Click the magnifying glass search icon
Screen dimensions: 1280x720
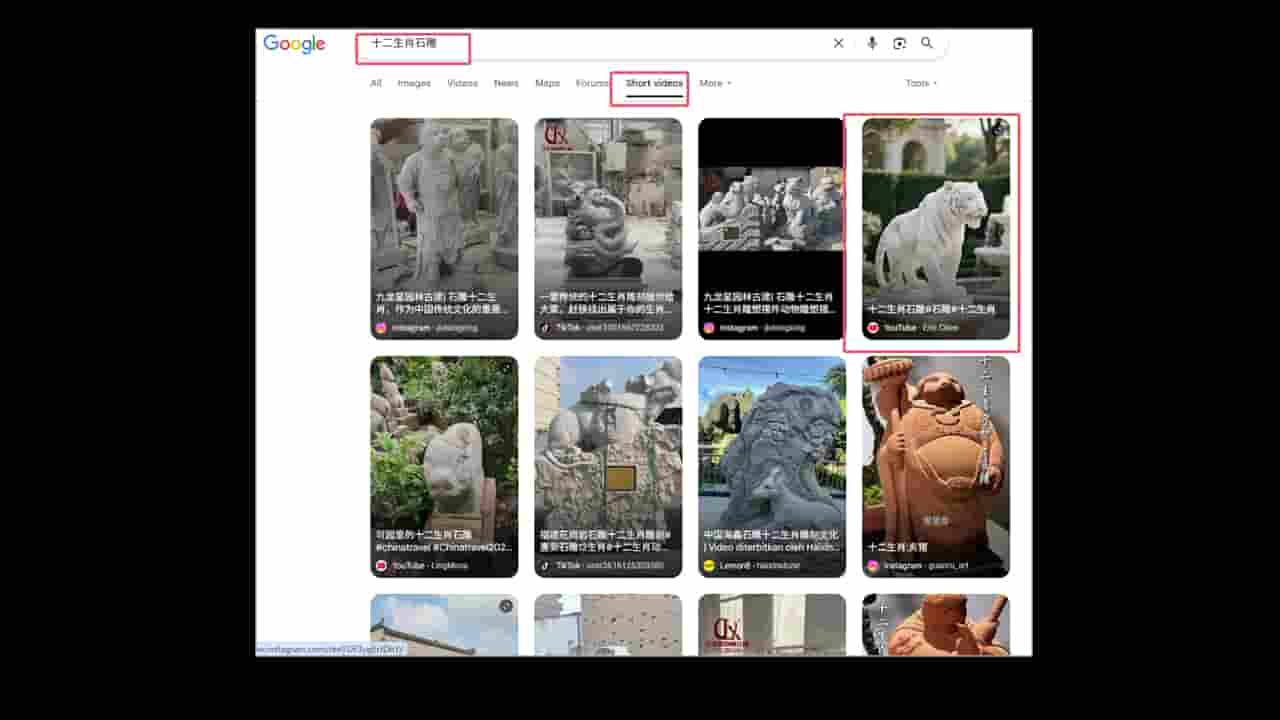[927, 43]
